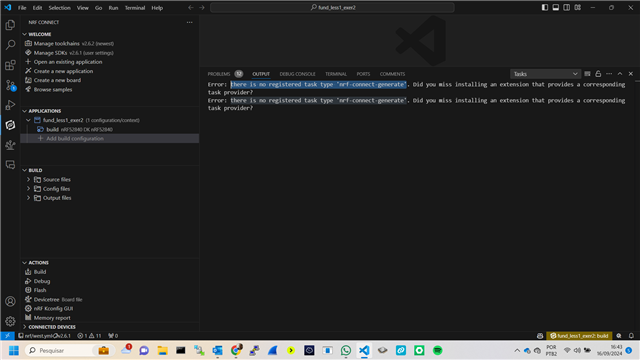Go forward with the navigation arrow
The image size is (640, 360).
pos(202,7)
